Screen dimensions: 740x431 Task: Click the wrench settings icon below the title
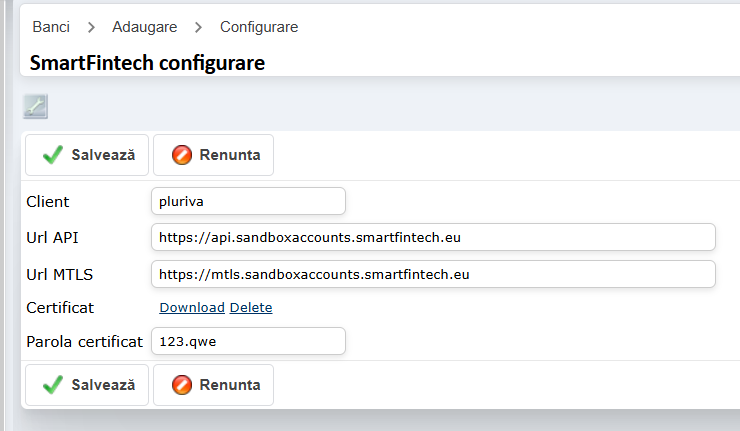pos(35,106)
